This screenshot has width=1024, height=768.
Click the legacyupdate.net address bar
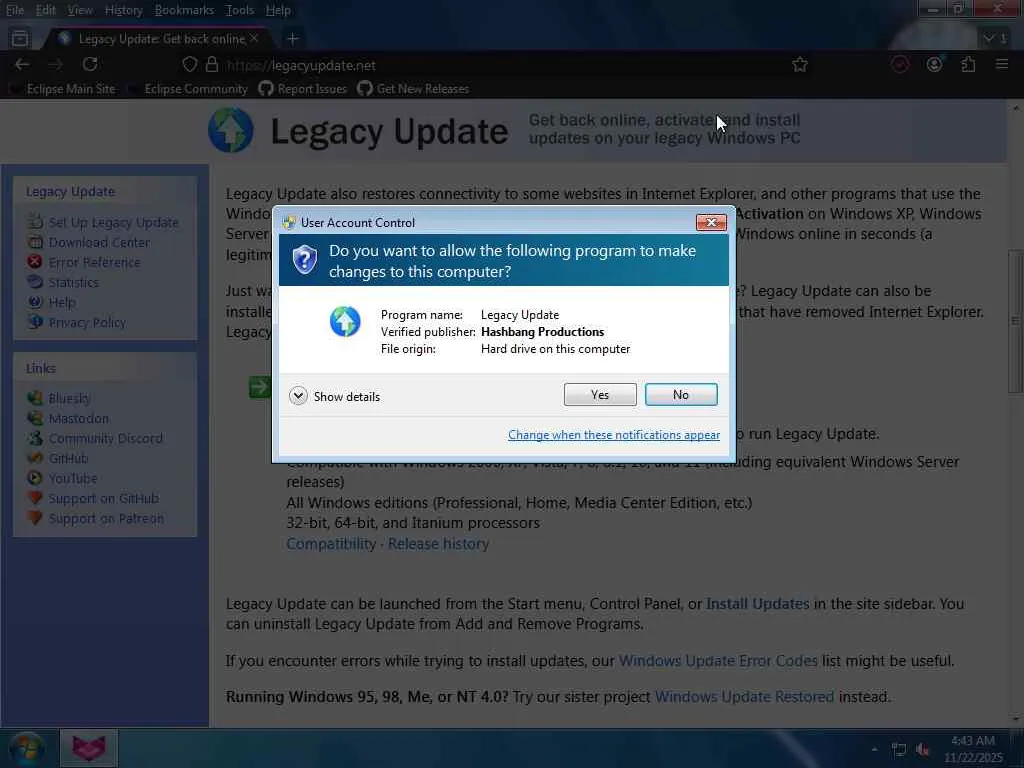[496, 65]
